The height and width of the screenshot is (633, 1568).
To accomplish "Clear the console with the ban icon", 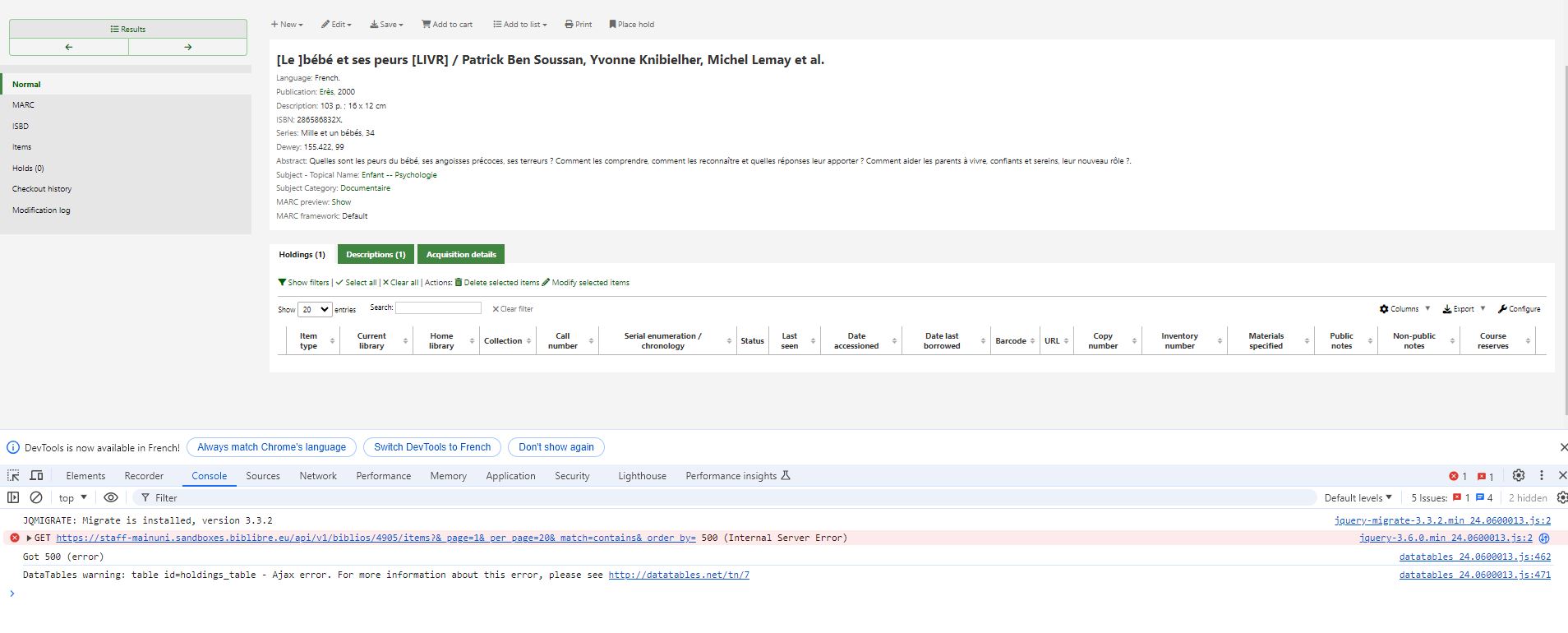I will point(36,497).
